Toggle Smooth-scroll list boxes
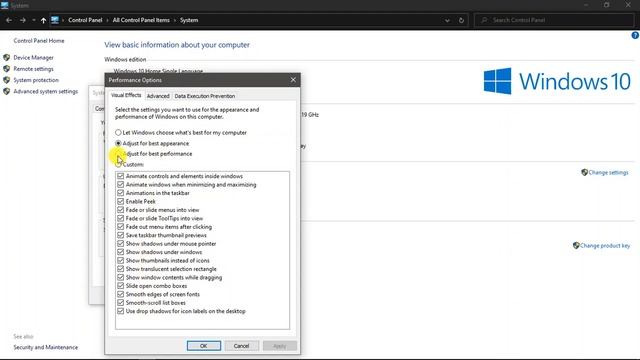640x360 pixels. pyautogui.click(x=120, y=302)
